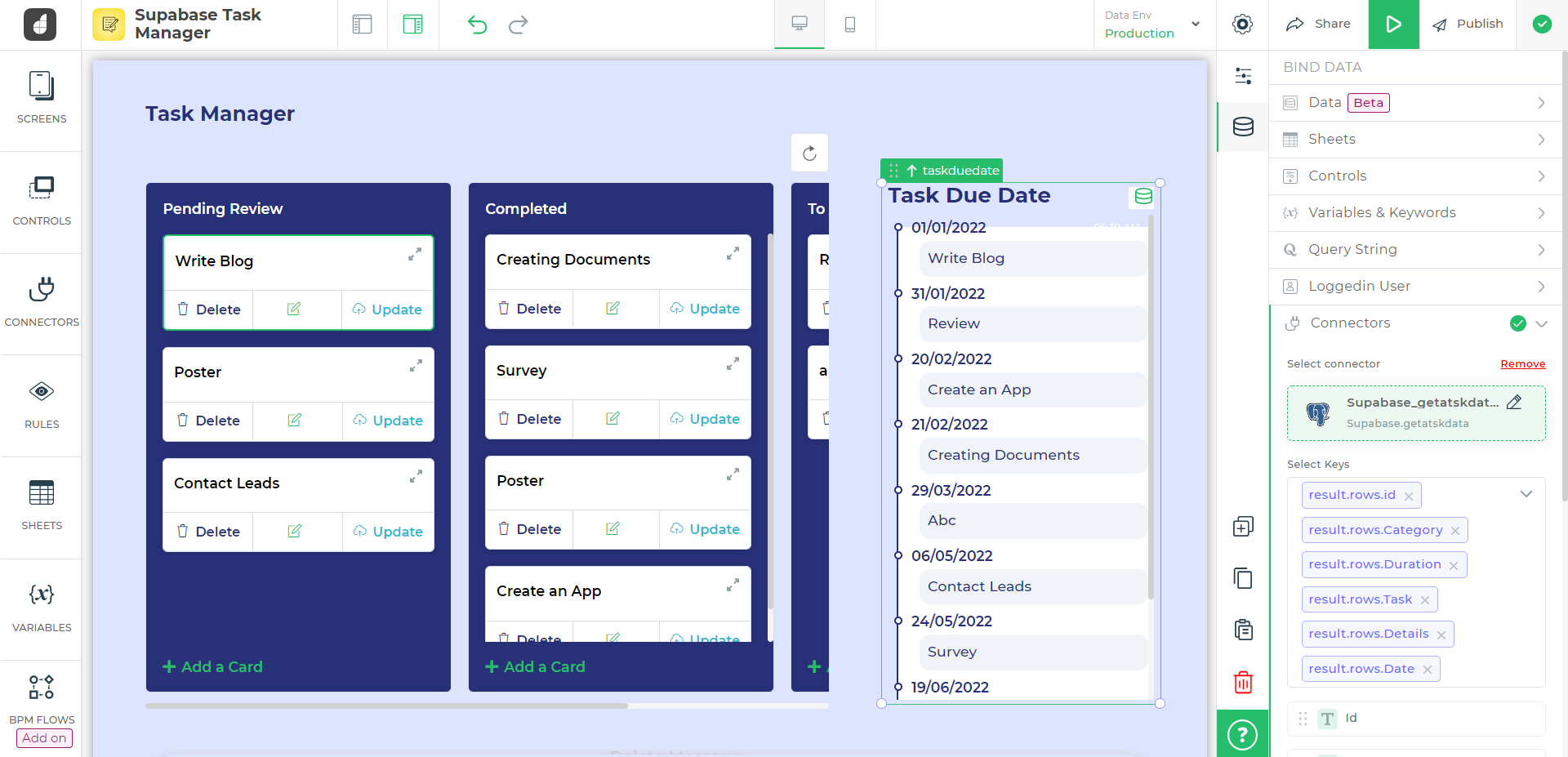
Task: Click the Publish button
Action: 1468,24
